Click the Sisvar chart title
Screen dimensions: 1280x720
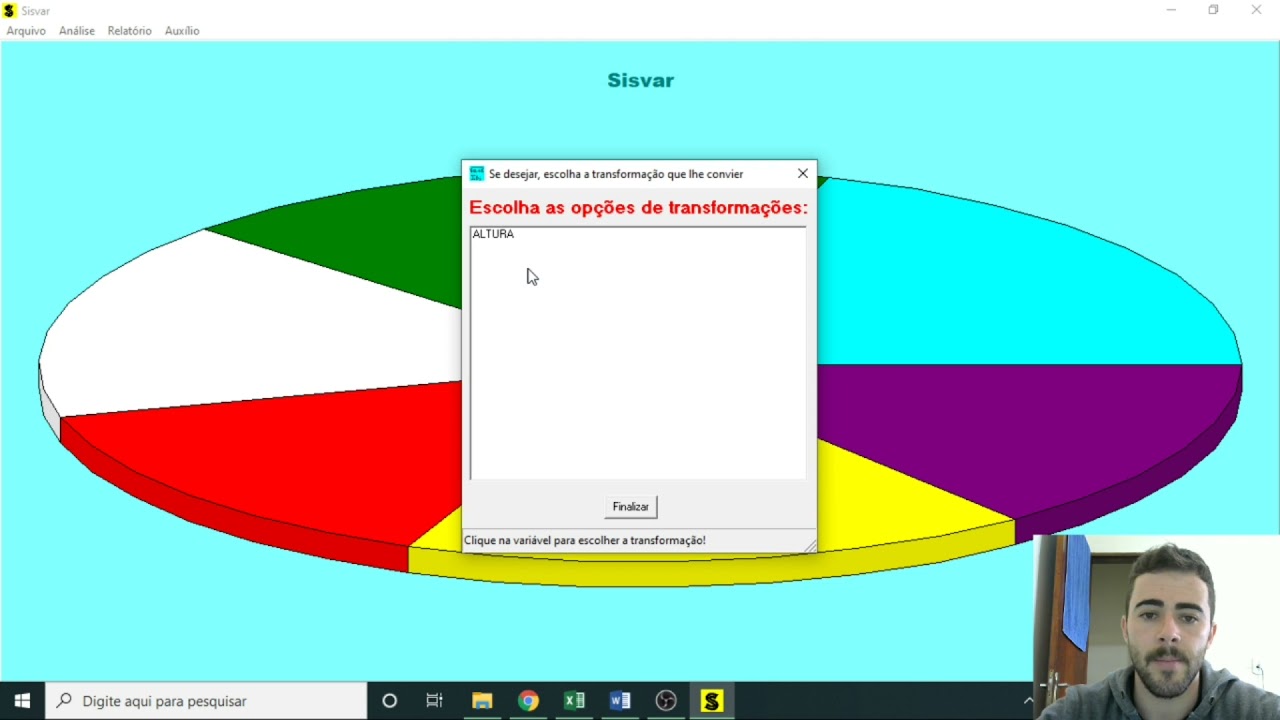tap(641, 80)
